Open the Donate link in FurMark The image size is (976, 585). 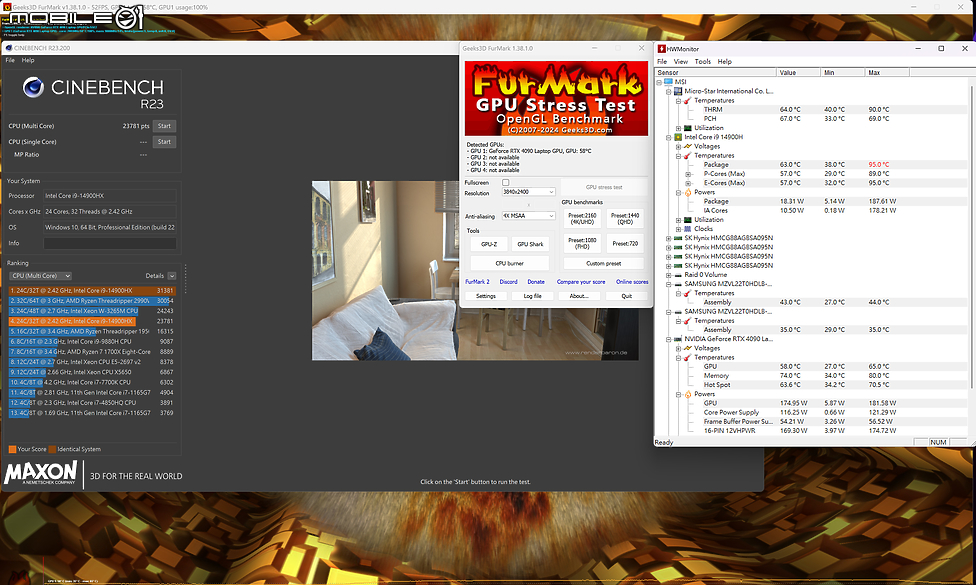point(536,282)
